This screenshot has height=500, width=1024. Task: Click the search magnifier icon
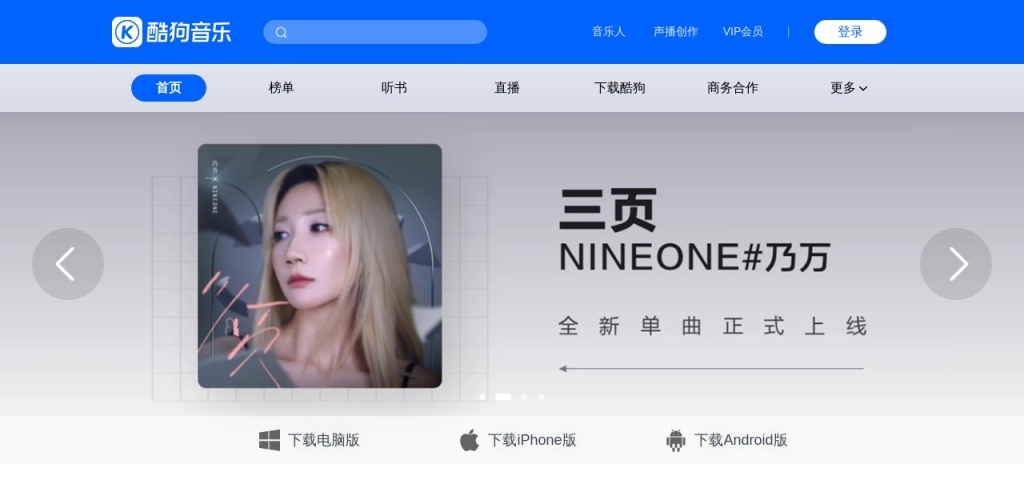click(281, 33)
